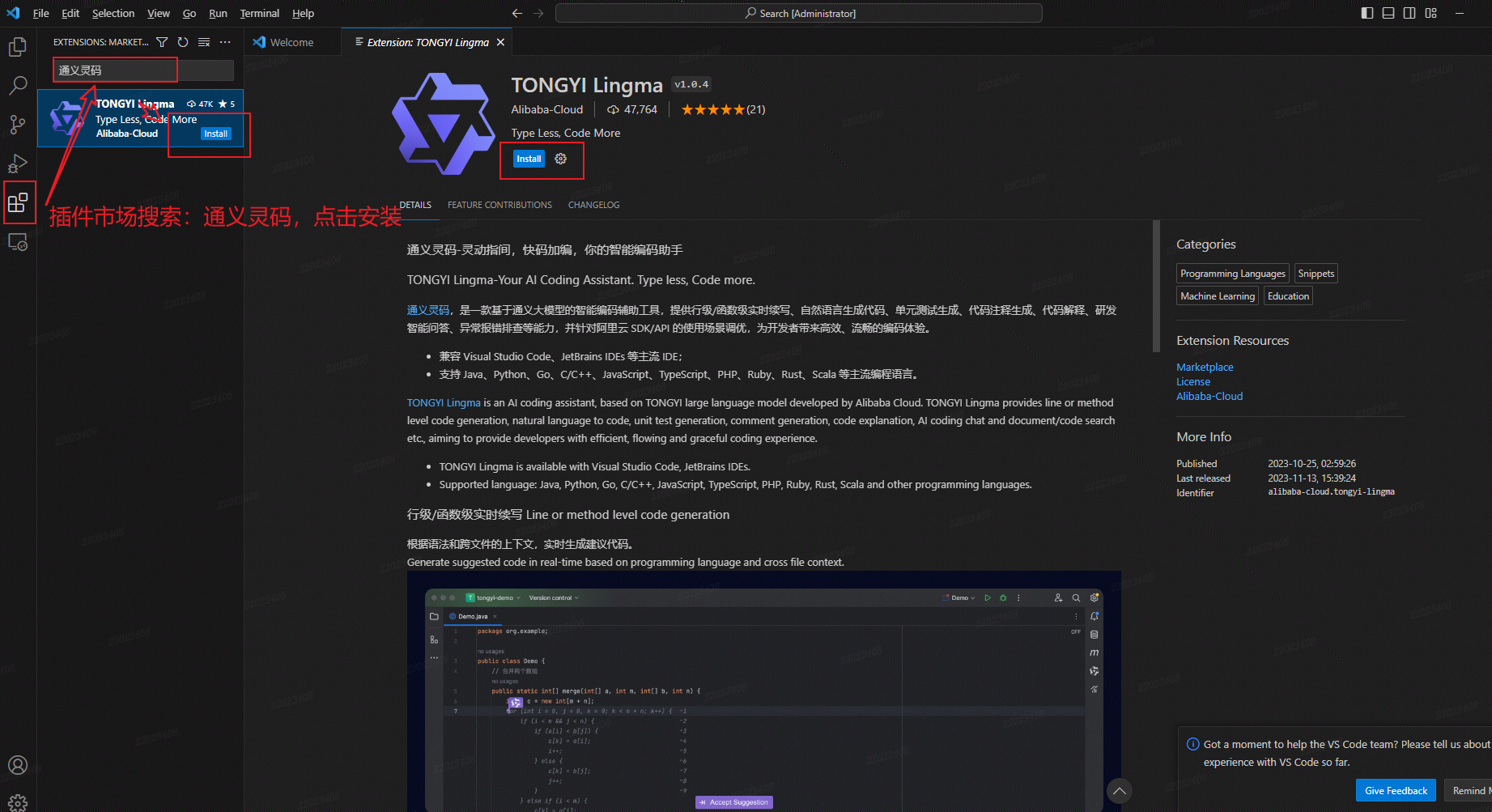The image size is (1492, 812).
Task: Toggle the primary side bar layout icon
Action: point(1367,13)
